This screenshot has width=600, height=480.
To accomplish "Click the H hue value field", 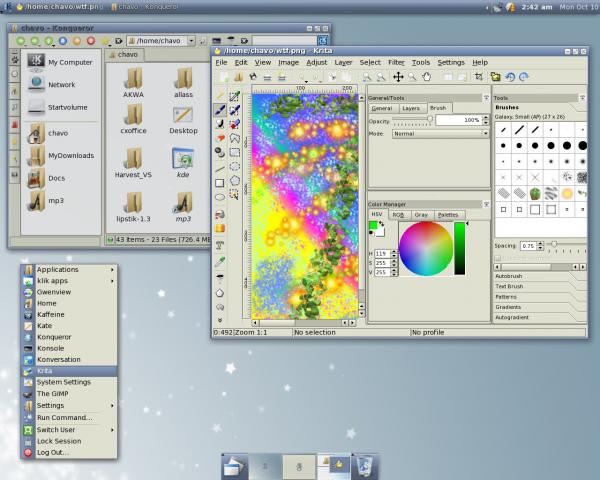I will coord(383,253).
